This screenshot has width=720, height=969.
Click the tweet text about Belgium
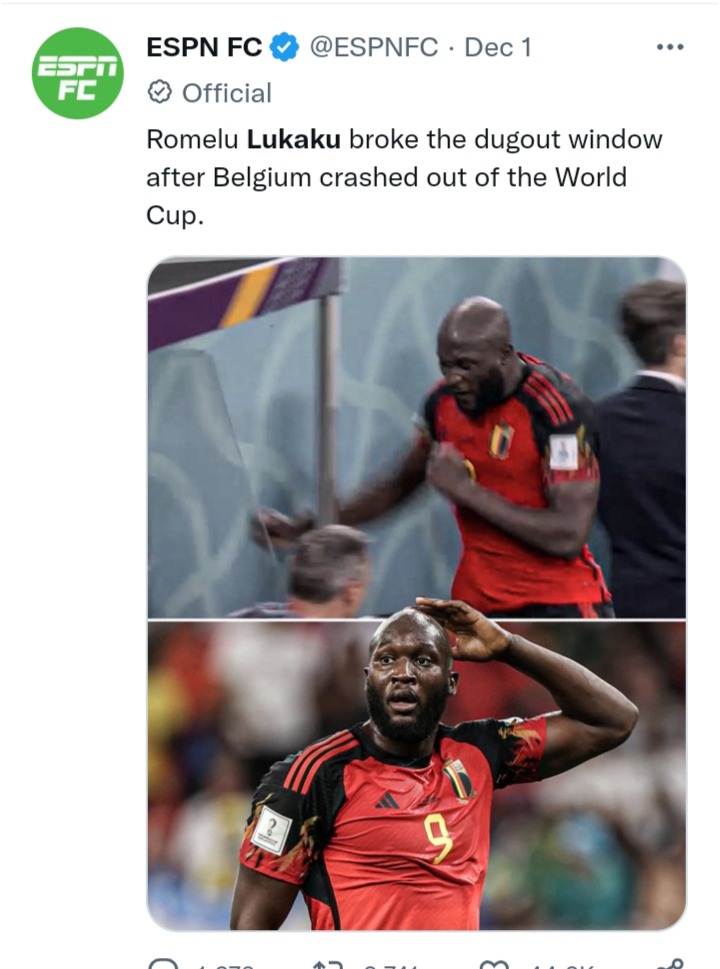coord(404,177)
